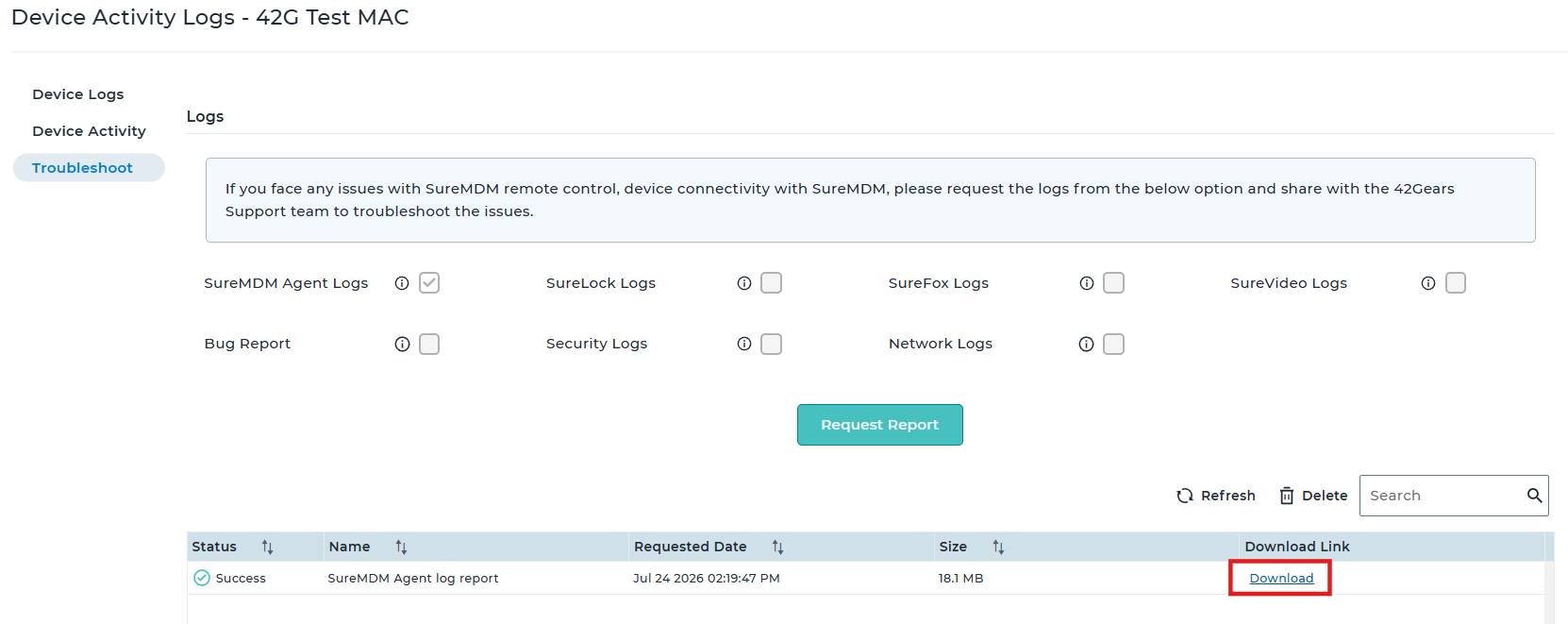Click the 'SureVideo Logs' label
The width and height of the screenshot is (1568, 624).
[x=1289, y=283]
